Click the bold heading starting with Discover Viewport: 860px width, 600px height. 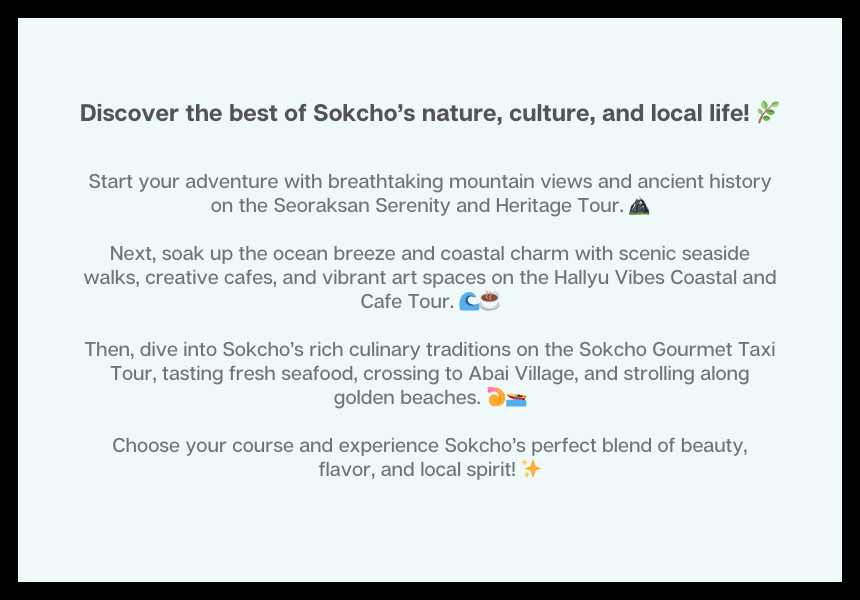pos(414,113)
